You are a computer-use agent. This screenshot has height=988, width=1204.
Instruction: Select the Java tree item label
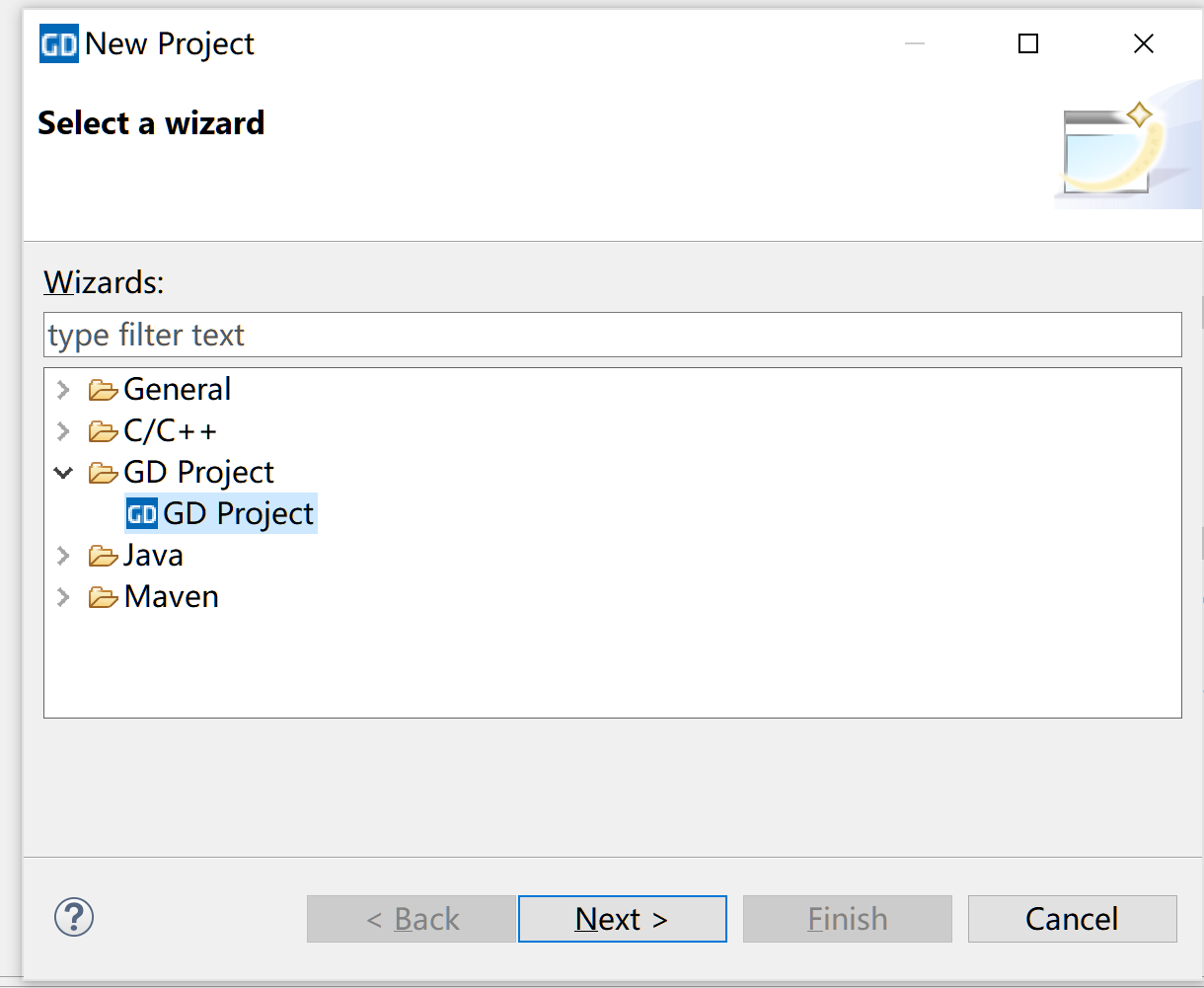(x=154, y=556)
